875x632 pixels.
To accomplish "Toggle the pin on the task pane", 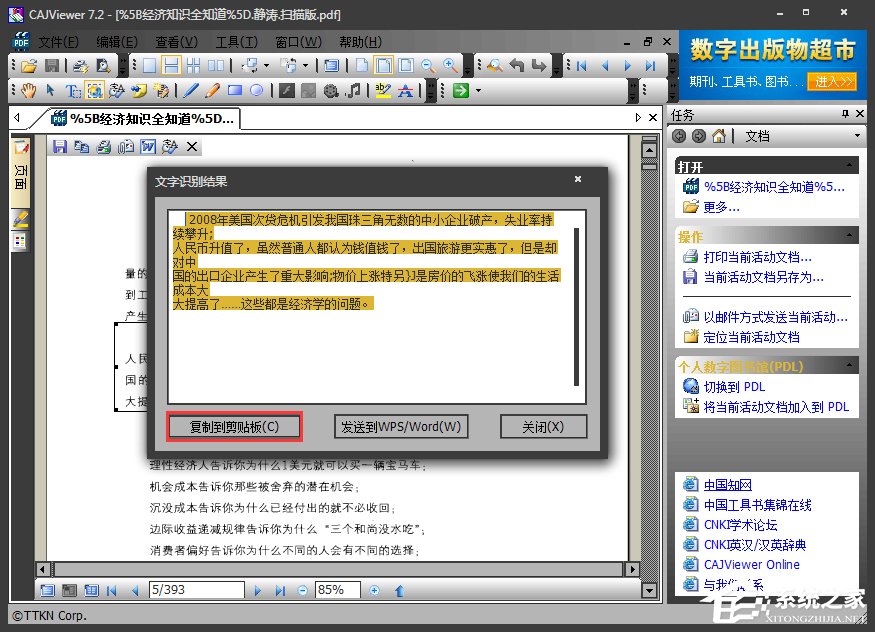I will point(845,114).
